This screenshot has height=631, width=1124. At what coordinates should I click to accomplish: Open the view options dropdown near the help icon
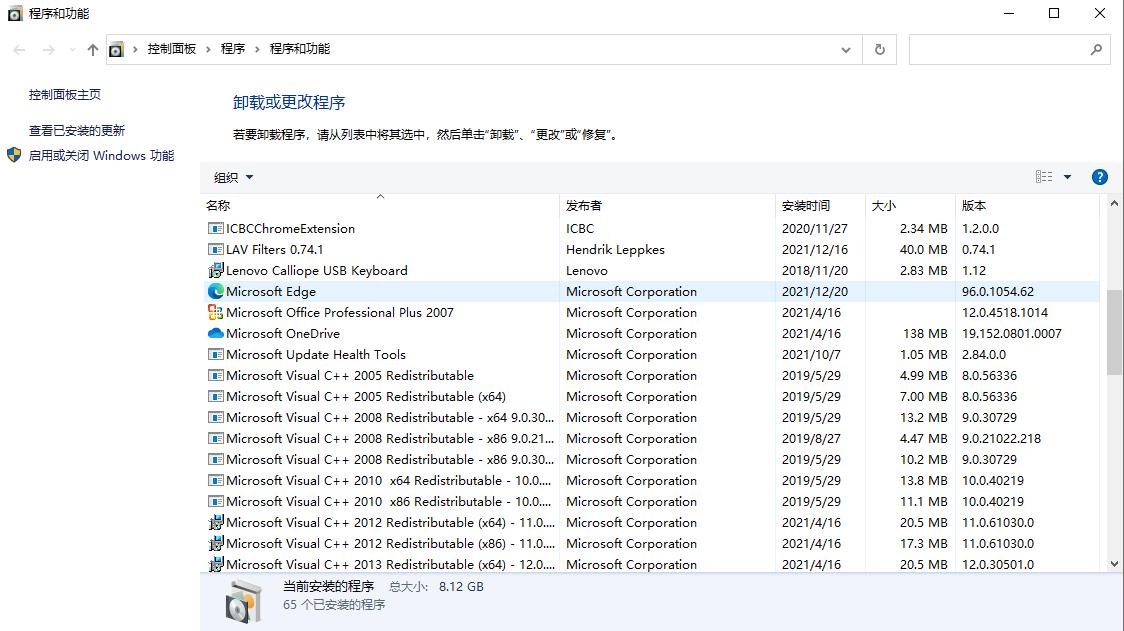(x=1064, y=176)
